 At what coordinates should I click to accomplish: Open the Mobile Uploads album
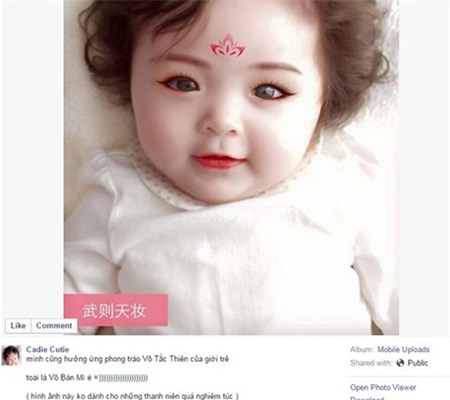pos(403,349)
